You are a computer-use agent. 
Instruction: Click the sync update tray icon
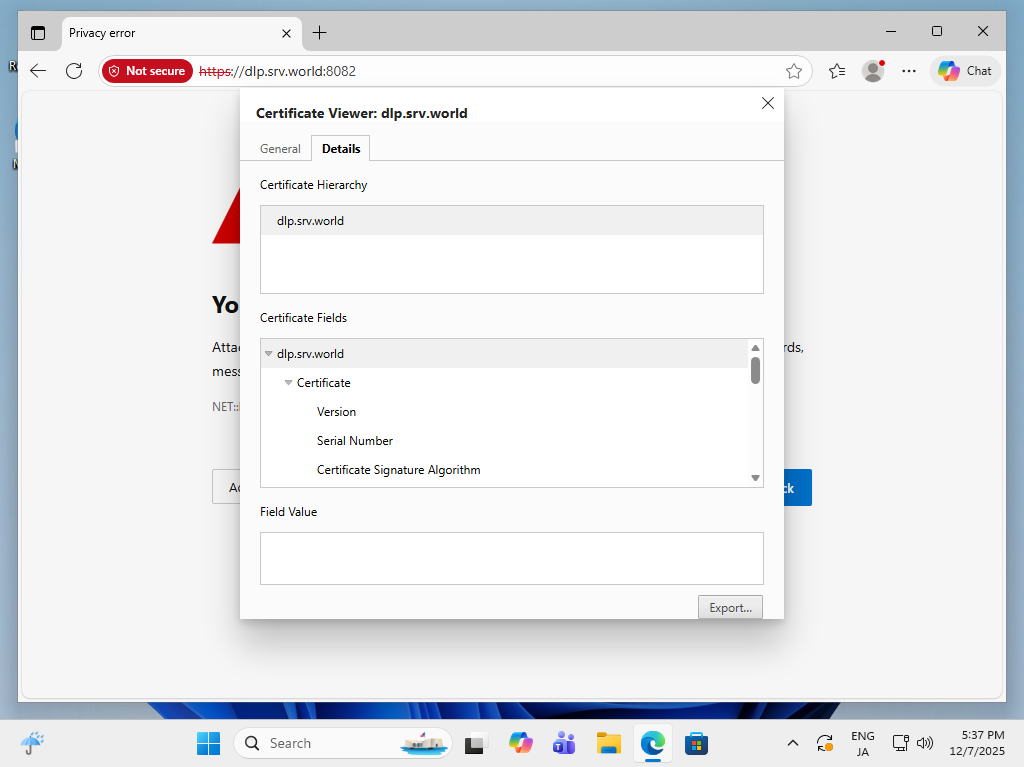(824, 743)
